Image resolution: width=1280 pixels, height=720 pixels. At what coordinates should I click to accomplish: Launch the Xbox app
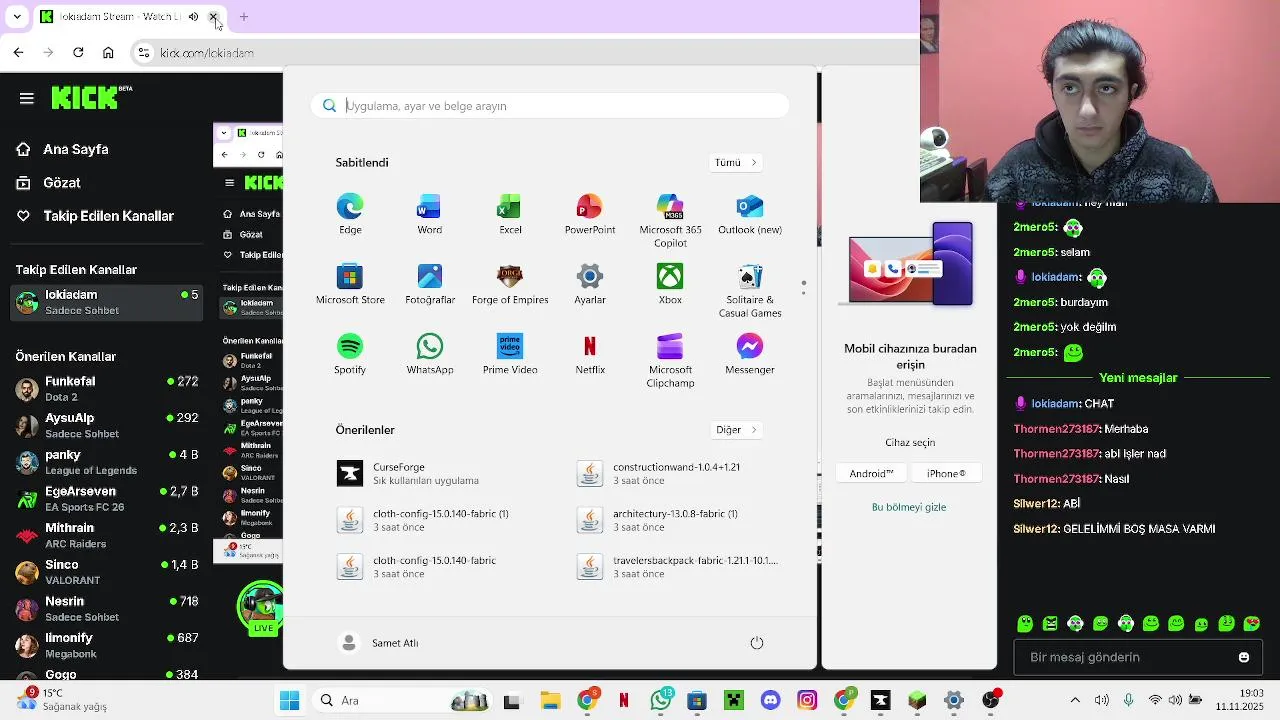pyautogui.click(x=670, y=284)
